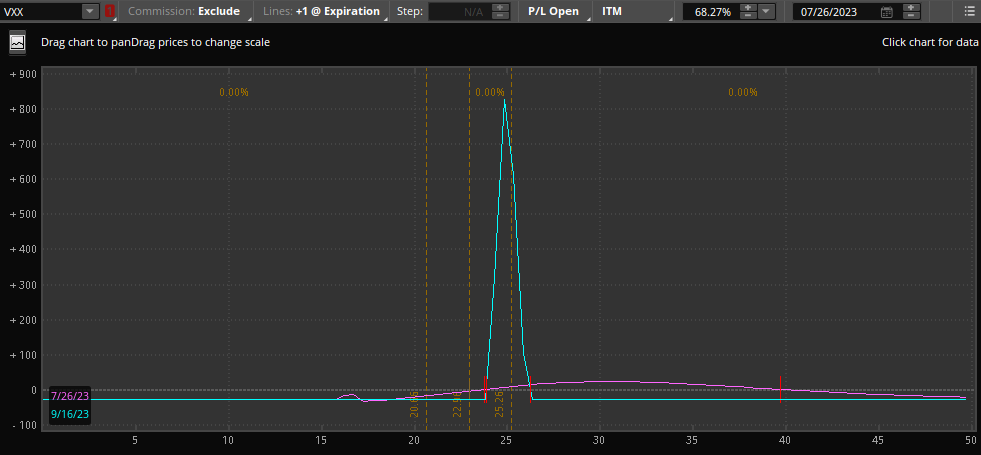This screenshot has width=981, height=455.
Task: Click the red alert badge next to VXX
Action: pos(110,12)
